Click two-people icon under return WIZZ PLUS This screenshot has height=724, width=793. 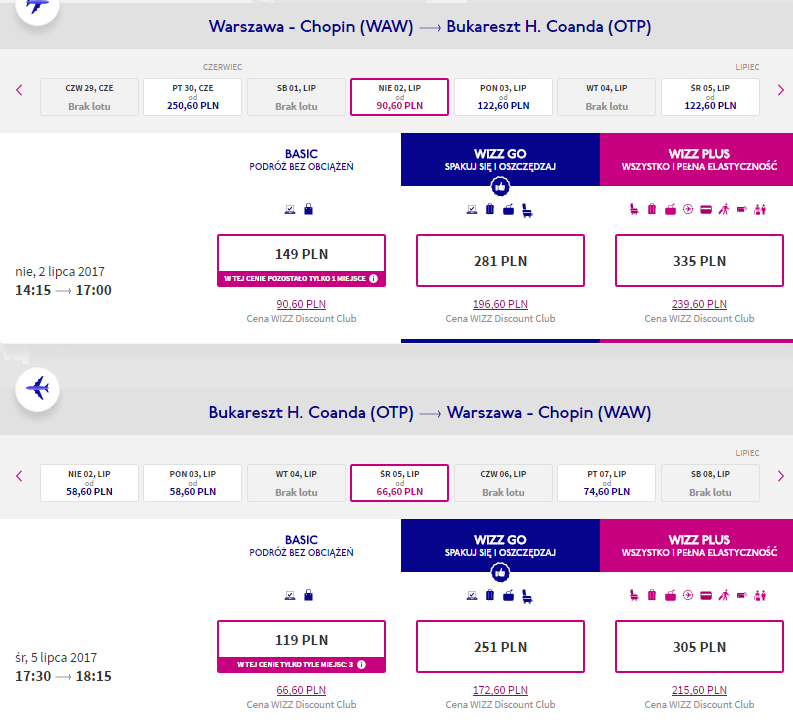(x=760, y=595)
